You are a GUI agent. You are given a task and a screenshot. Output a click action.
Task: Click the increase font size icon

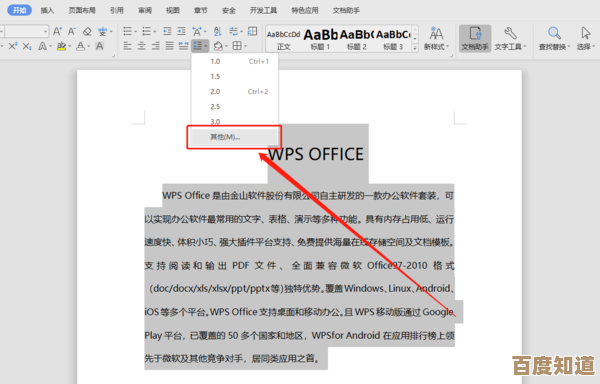[x=57, y=31]
